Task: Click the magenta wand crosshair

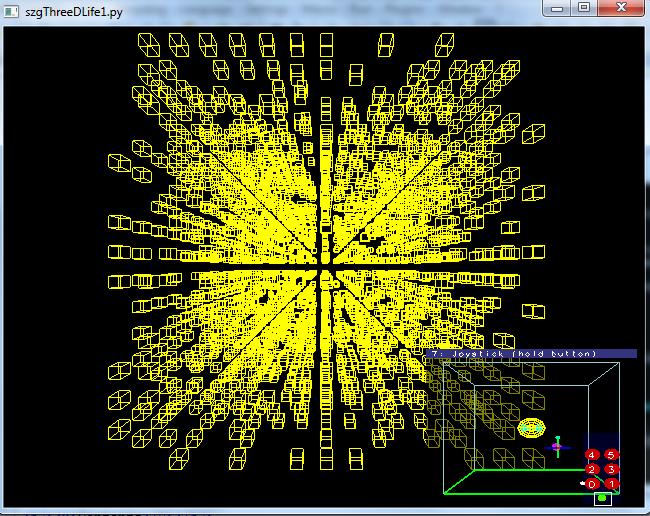Action: pos(557,446)
